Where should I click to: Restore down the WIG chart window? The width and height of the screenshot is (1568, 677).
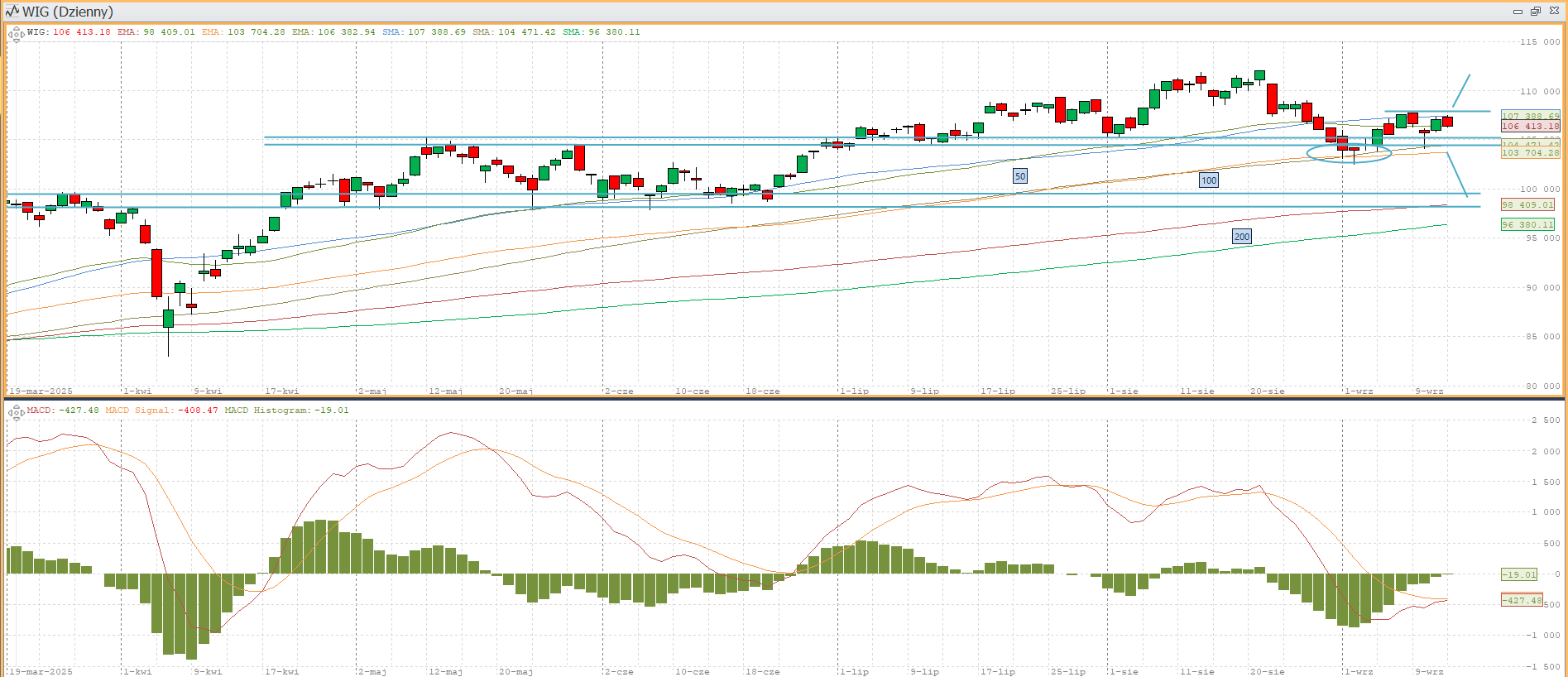[x=1536, y=12]
